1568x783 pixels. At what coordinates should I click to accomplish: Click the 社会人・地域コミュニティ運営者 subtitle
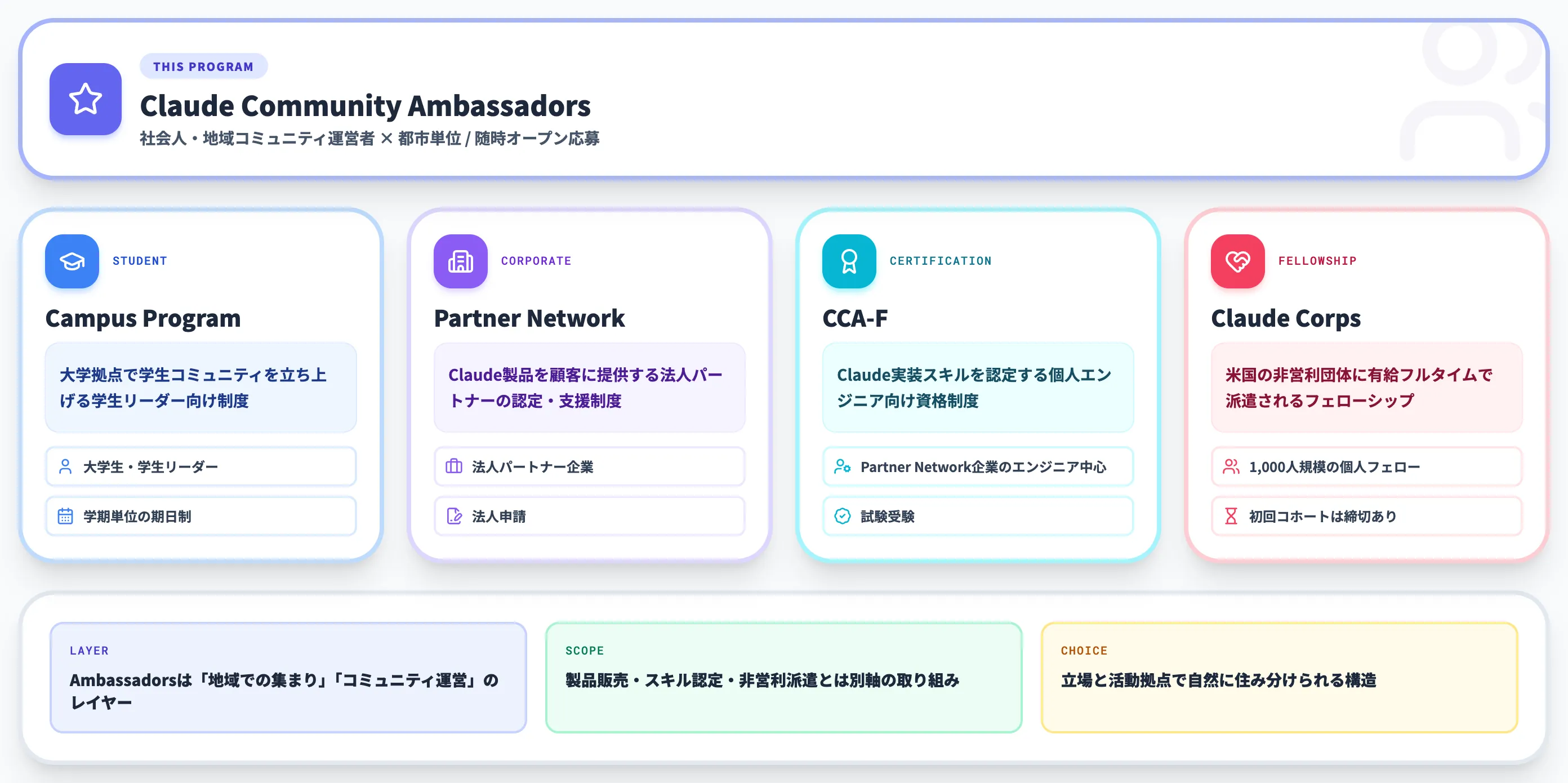coord(369,139)
